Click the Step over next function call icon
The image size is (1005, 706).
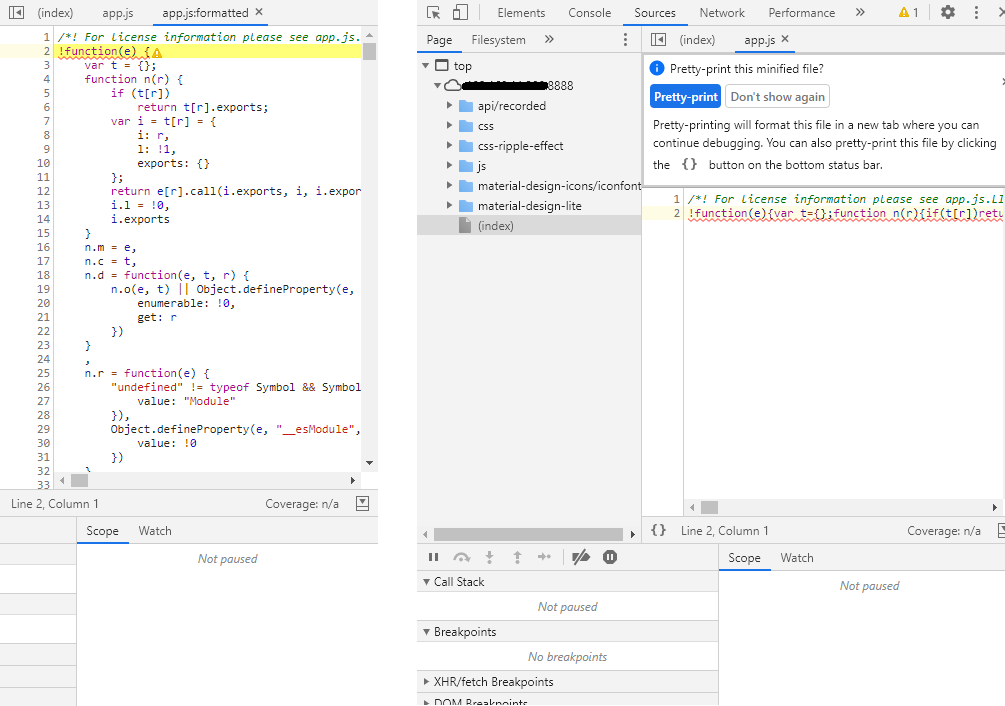[461, 557]
